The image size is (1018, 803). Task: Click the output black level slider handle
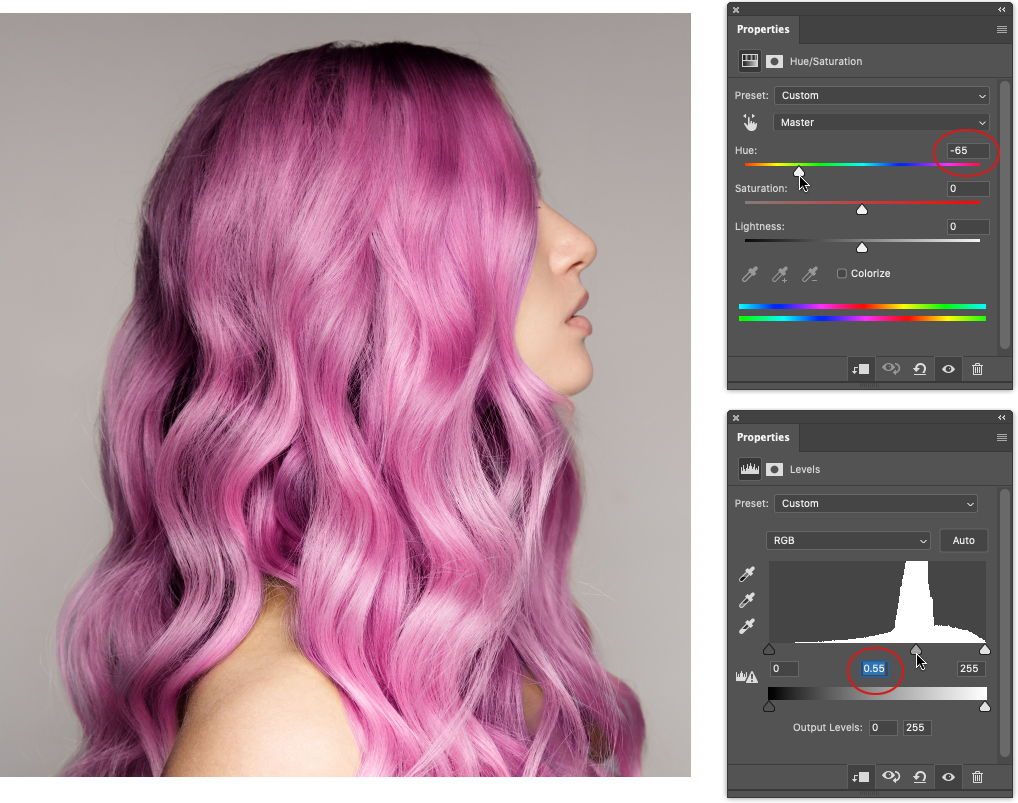(x=769, y=707)
